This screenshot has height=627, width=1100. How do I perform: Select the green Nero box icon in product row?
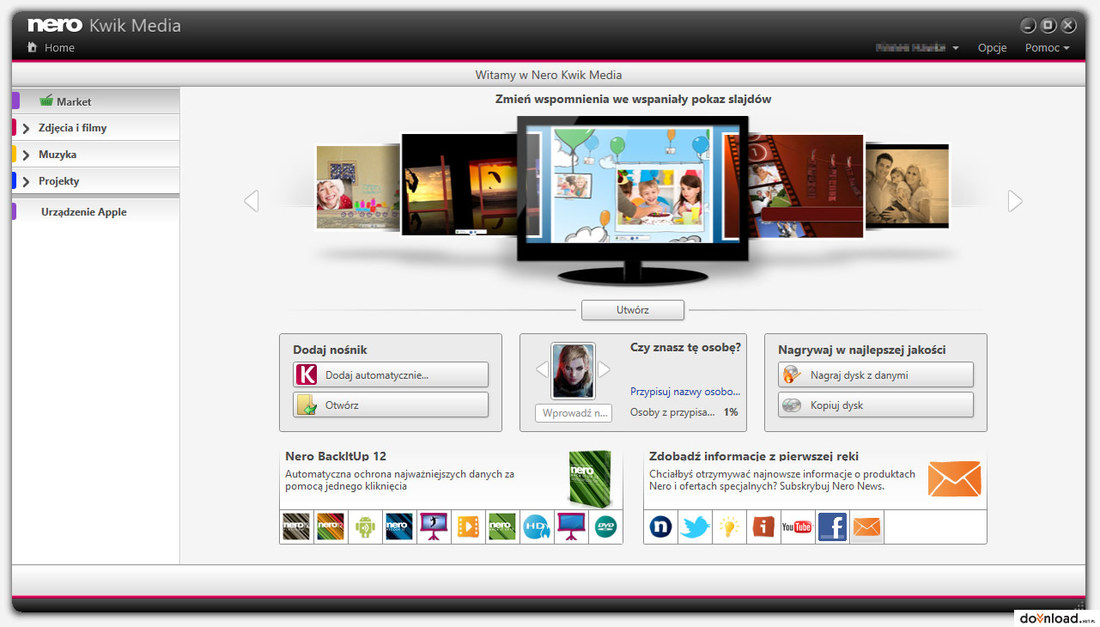(502, 526)
